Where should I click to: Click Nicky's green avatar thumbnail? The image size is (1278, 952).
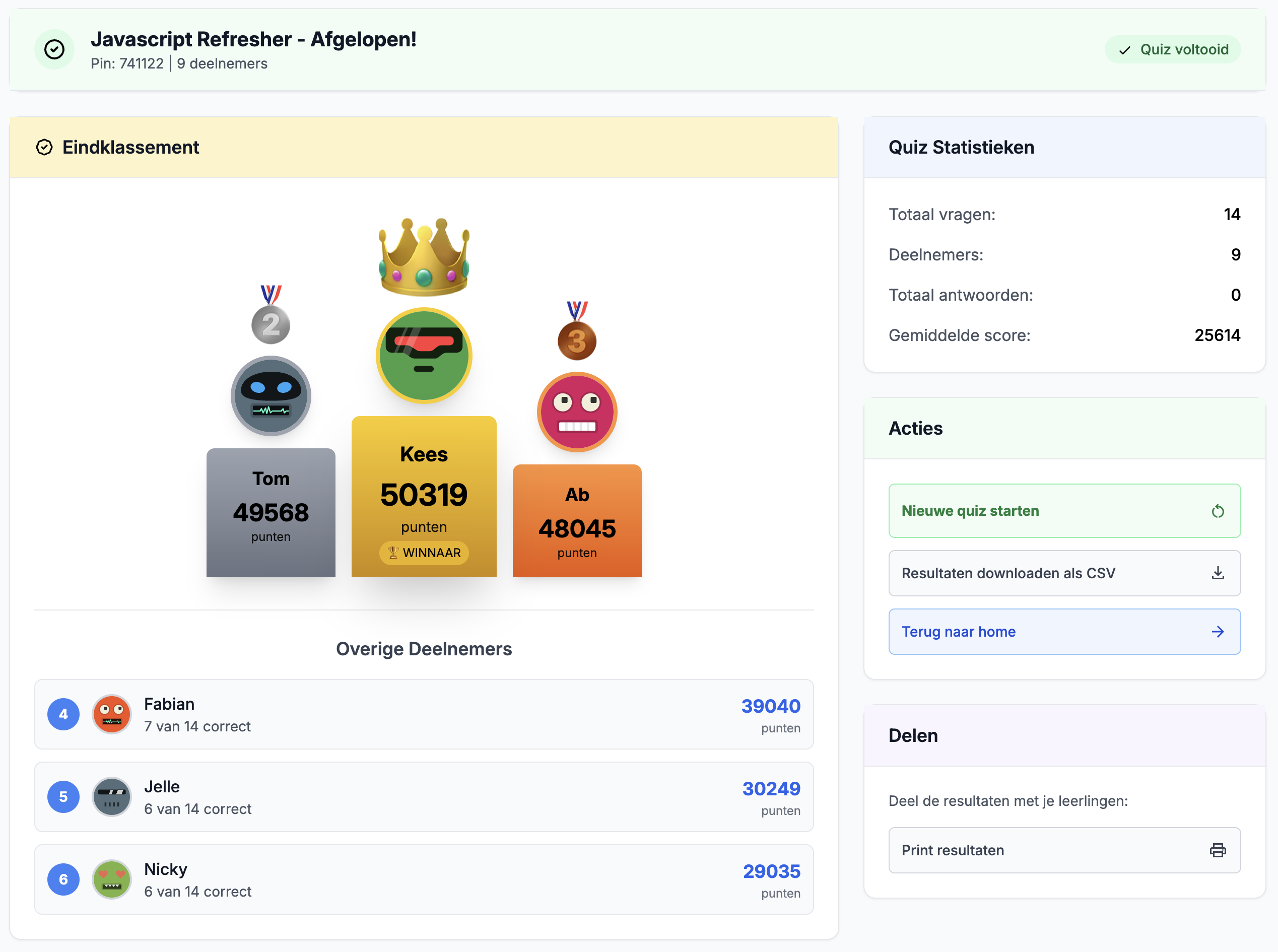pyautogui.click(x=112, y=879)
